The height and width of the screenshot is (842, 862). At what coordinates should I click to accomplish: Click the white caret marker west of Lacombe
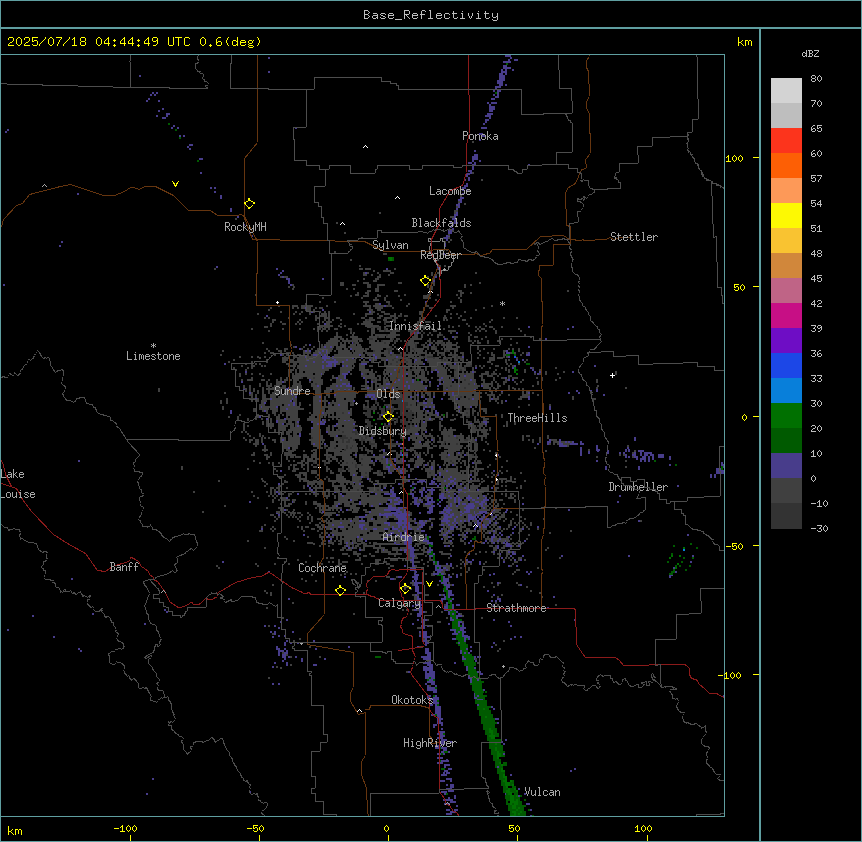click(x=397, y=198)
